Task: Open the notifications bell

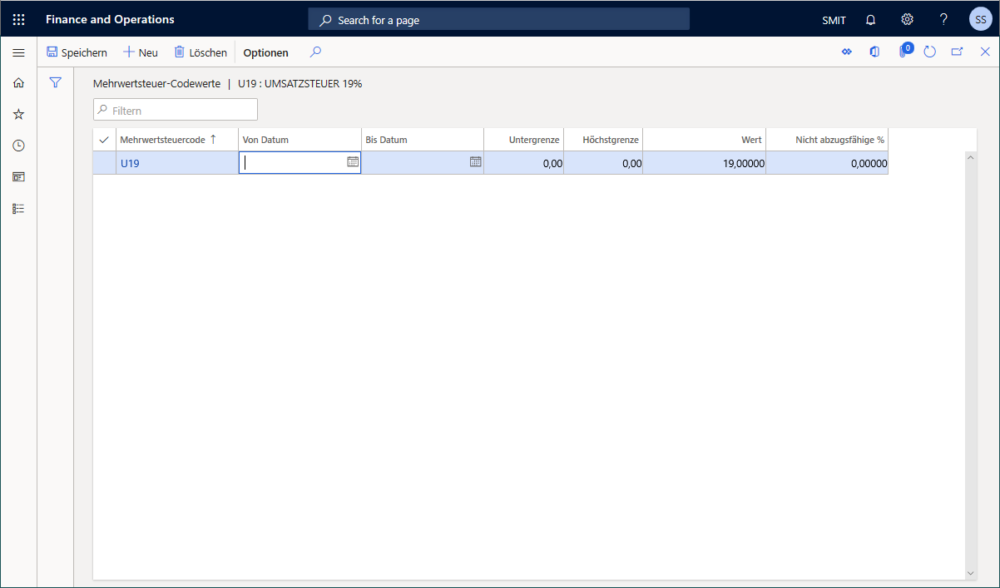Action: pos(869,19)
